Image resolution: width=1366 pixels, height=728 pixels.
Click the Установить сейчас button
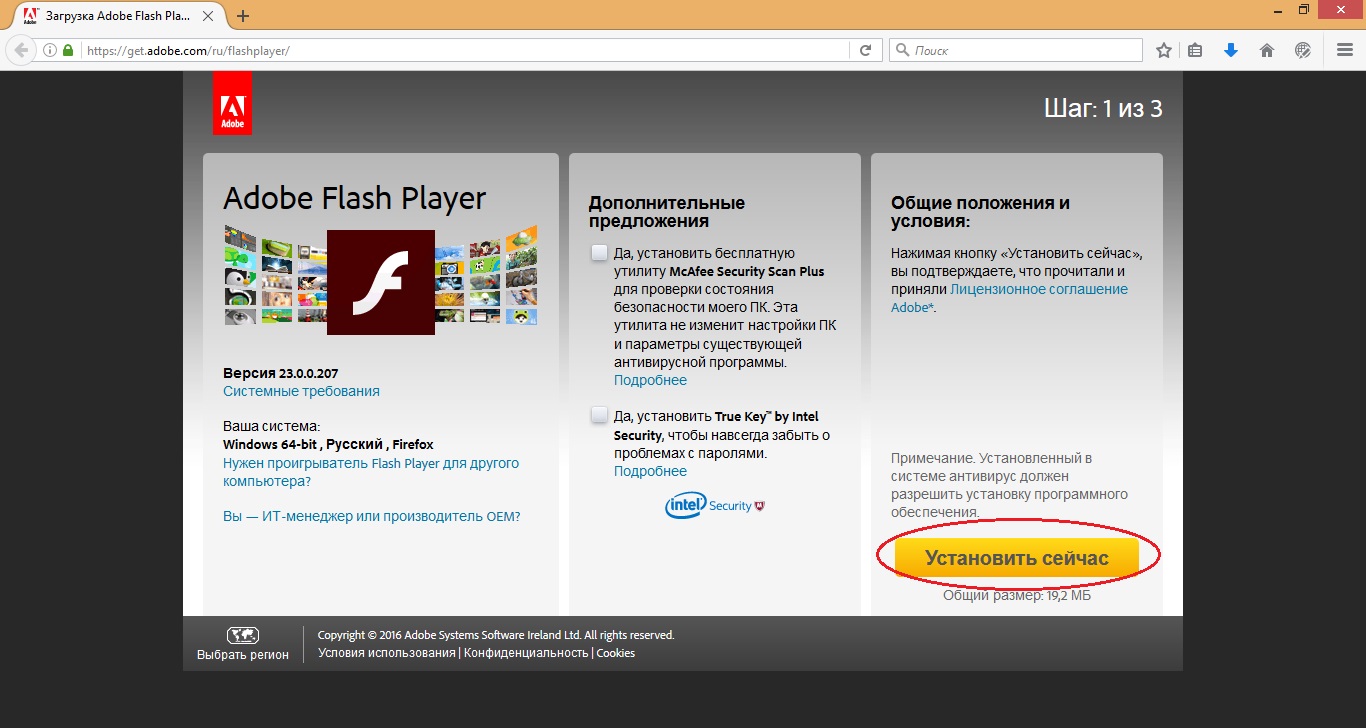click(x=1017, y=558)
